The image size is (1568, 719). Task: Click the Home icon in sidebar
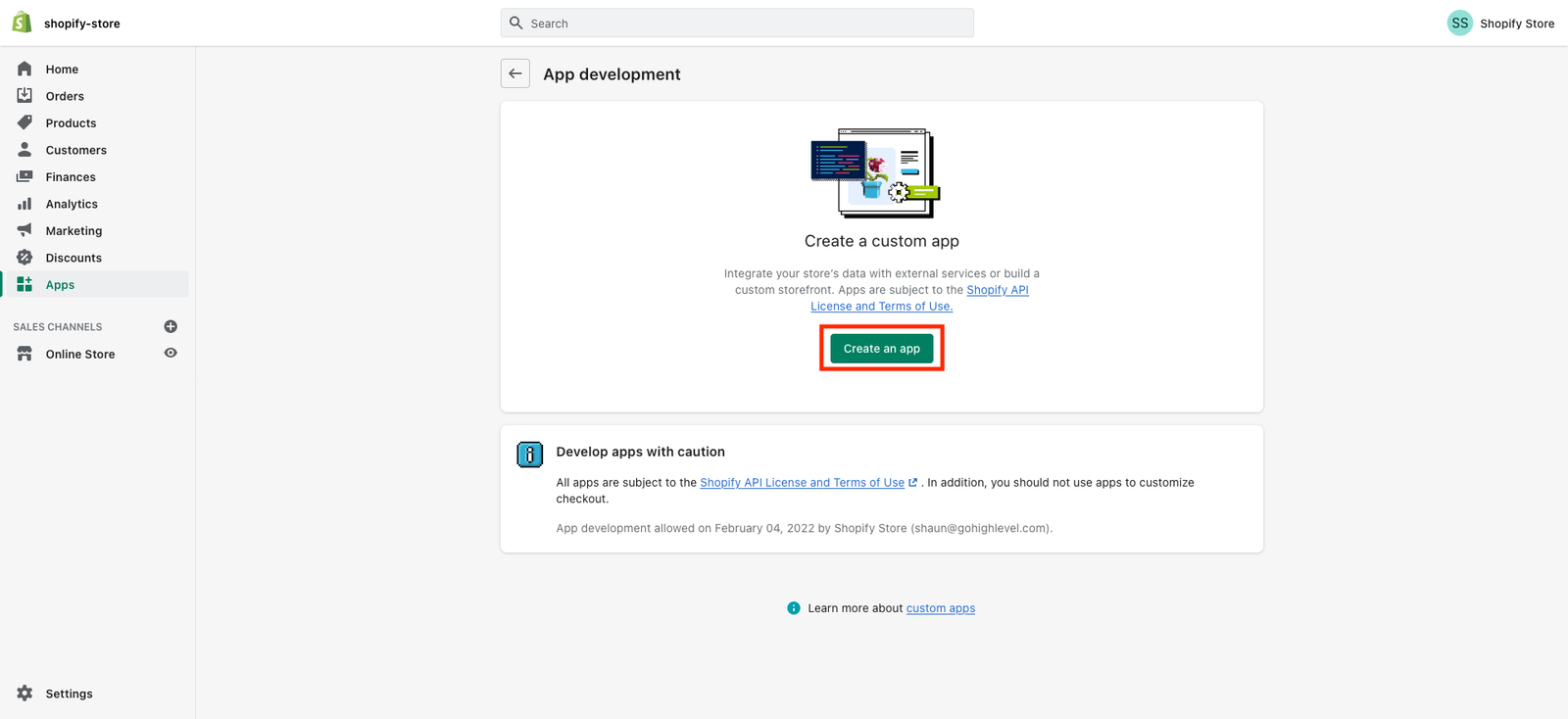point(24,69)
